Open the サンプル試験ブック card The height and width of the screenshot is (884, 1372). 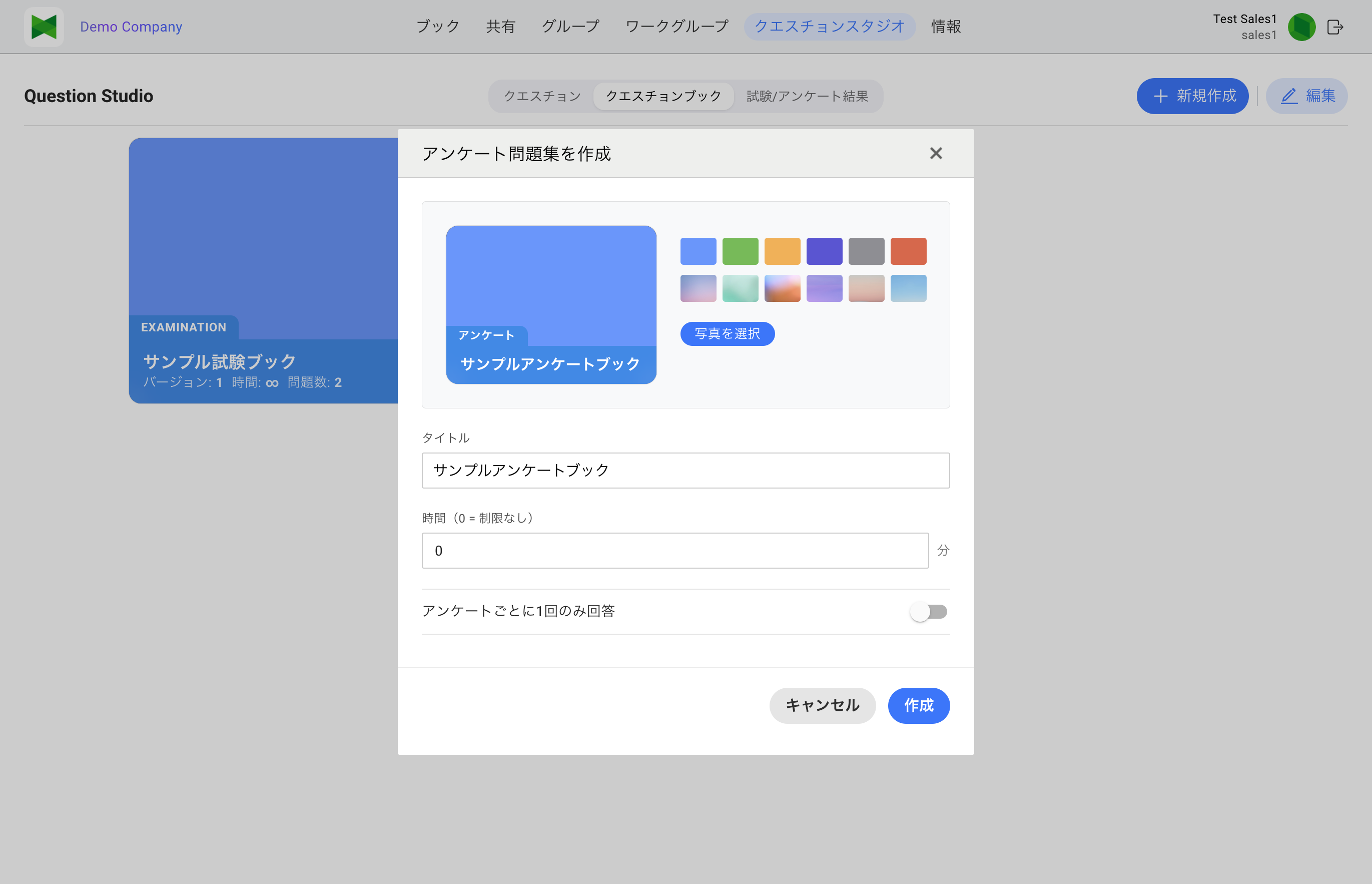tap(263, 270)
